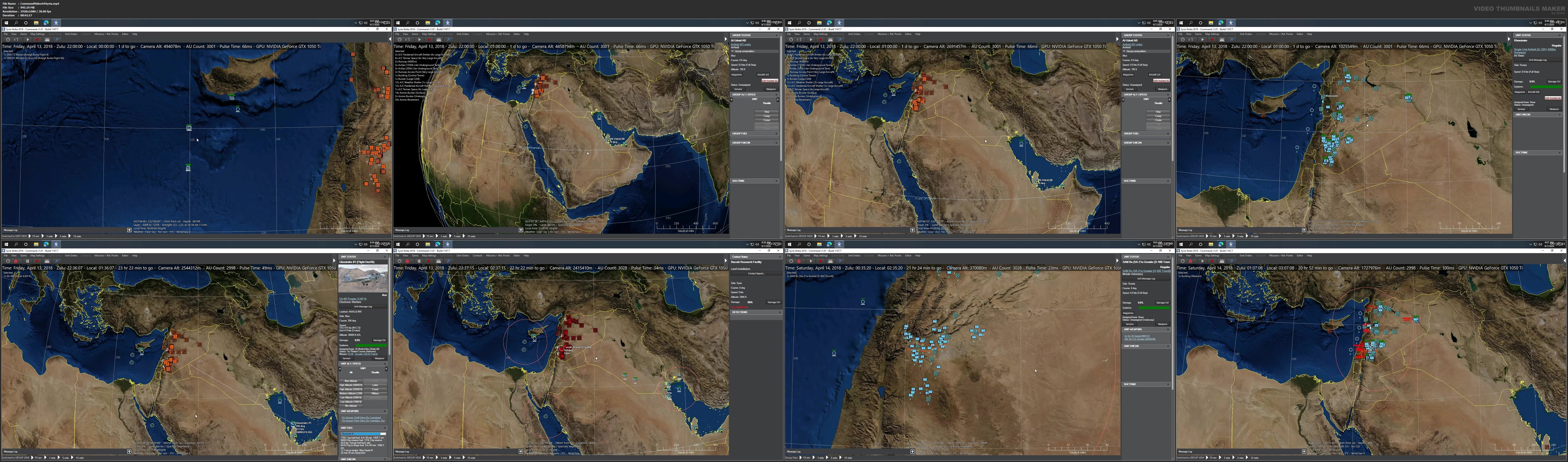Click Edit hosted AC in the Khmeimim frame
Image resolution: width=1568 pixels, height=462 pixels.
coord(1553,98)
